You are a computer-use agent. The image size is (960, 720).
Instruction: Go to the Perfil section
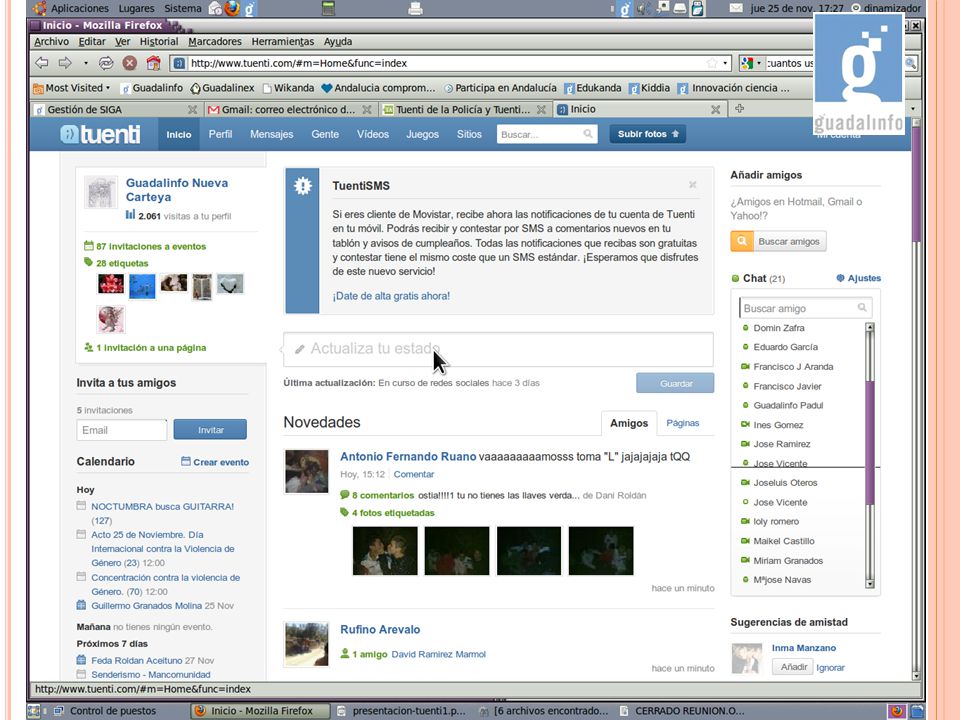(220, 134)
